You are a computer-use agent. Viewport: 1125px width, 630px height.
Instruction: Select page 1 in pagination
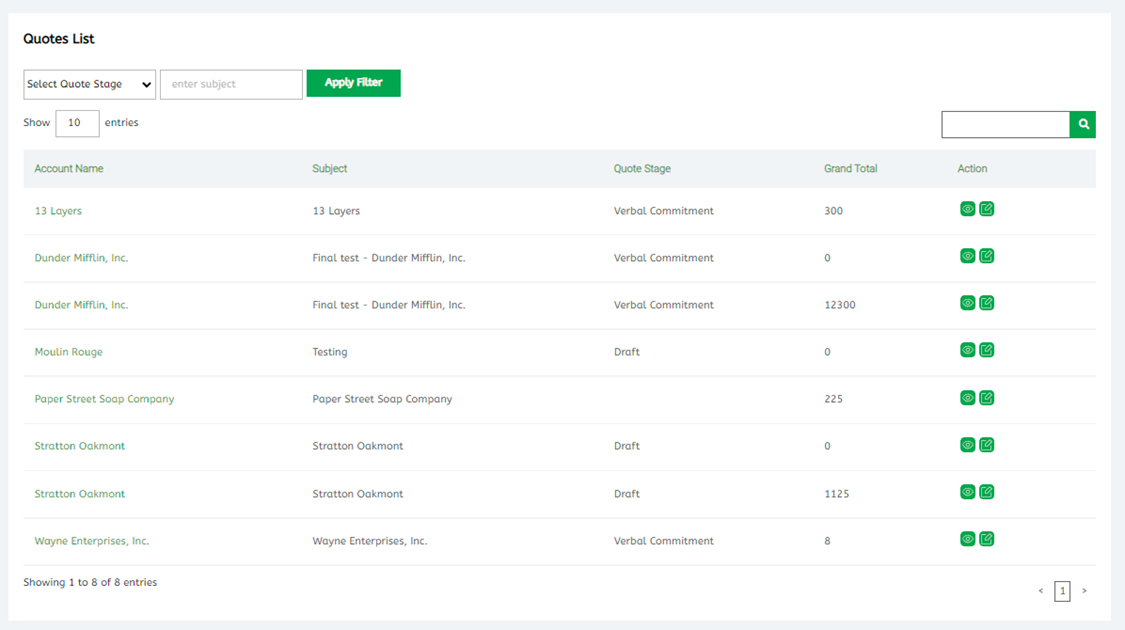[1062, 591]
